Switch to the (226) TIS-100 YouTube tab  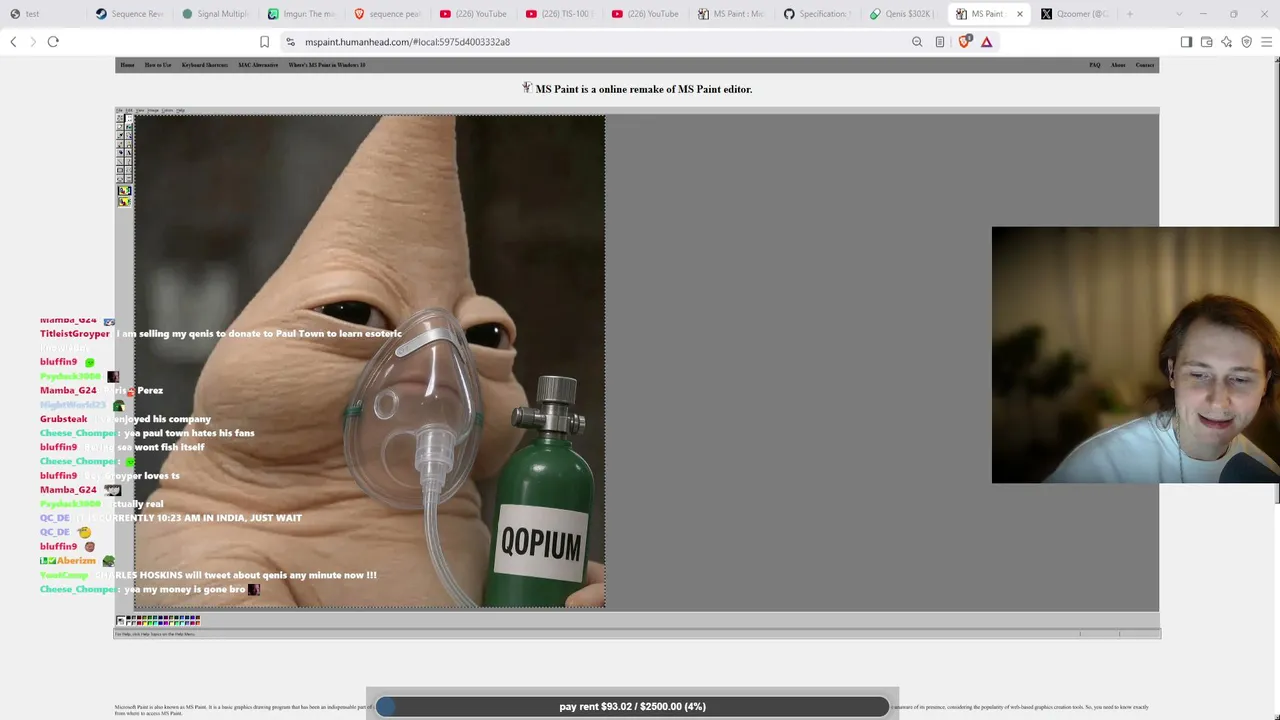click(560, 14)
